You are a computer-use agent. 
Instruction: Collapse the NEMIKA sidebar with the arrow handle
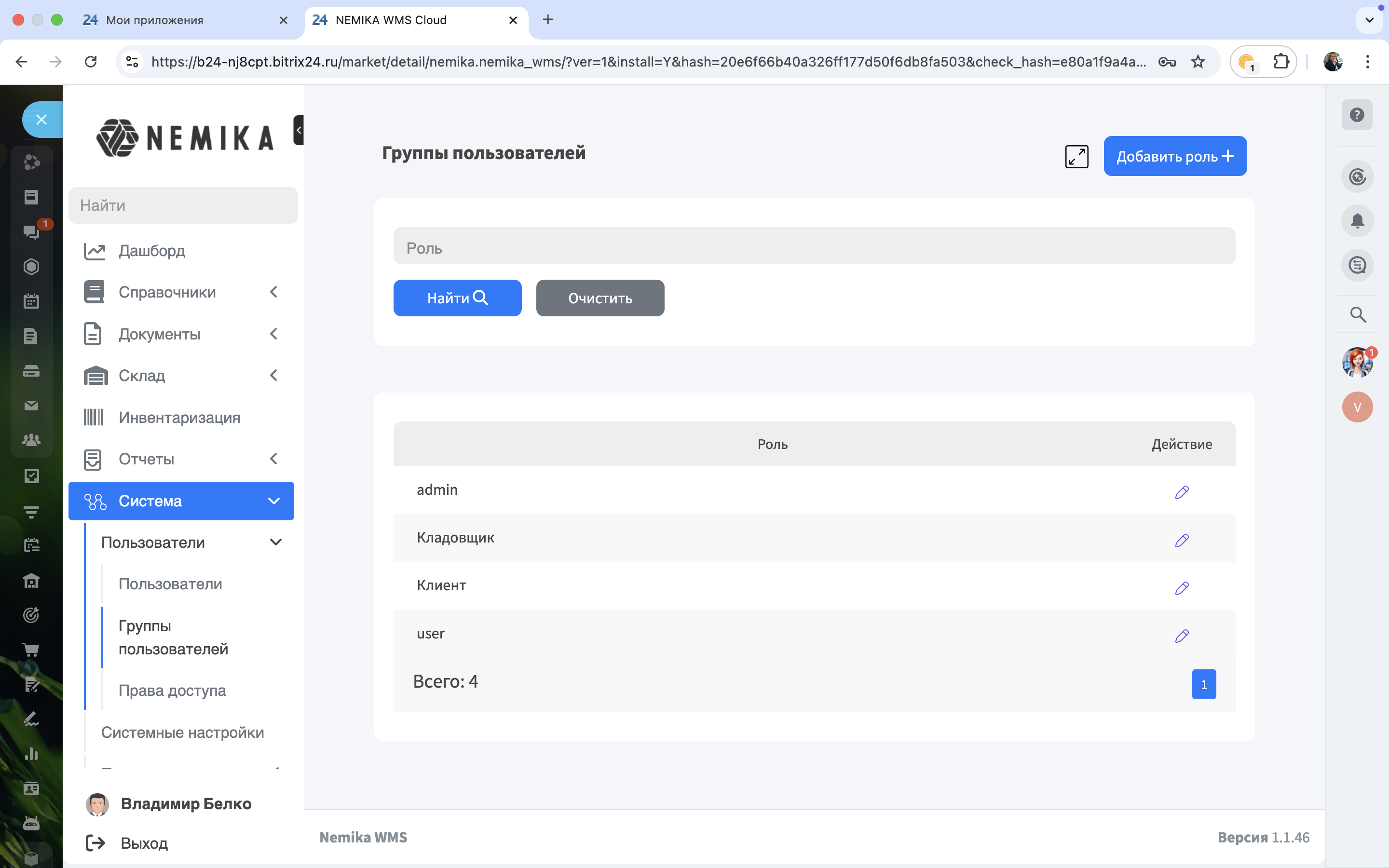[x=299, y=130]
